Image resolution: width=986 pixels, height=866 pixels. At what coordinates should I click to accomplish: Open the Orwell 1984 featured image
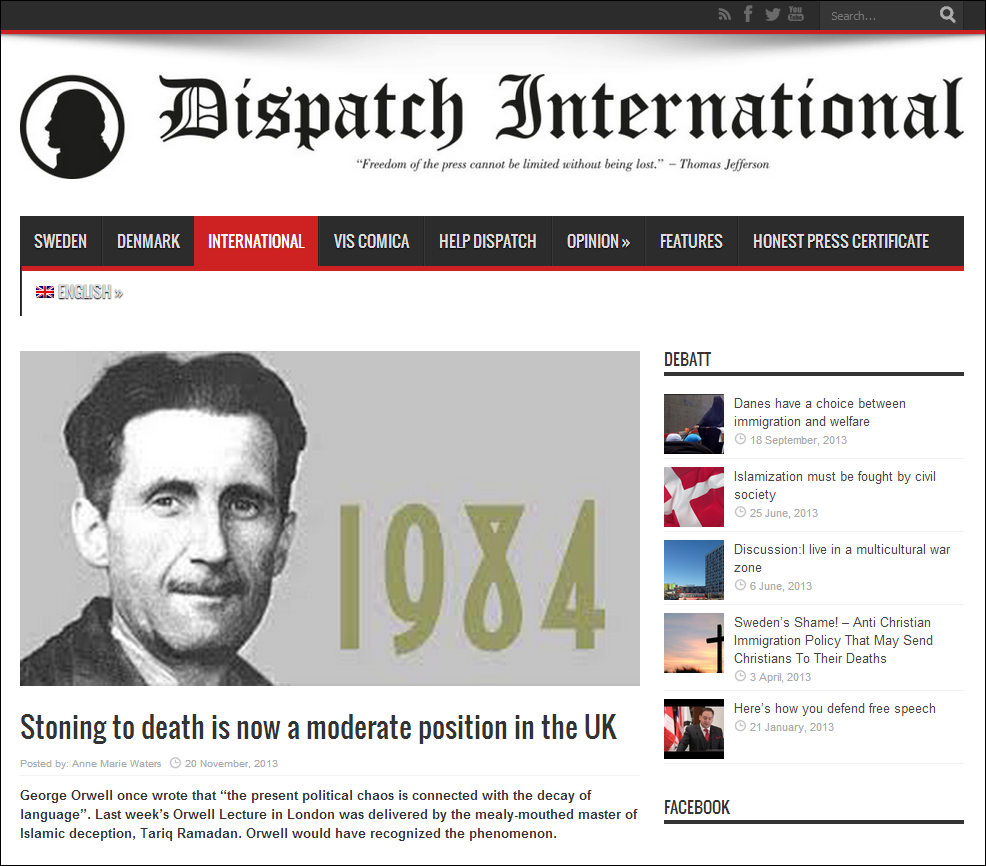coord(330,518)
